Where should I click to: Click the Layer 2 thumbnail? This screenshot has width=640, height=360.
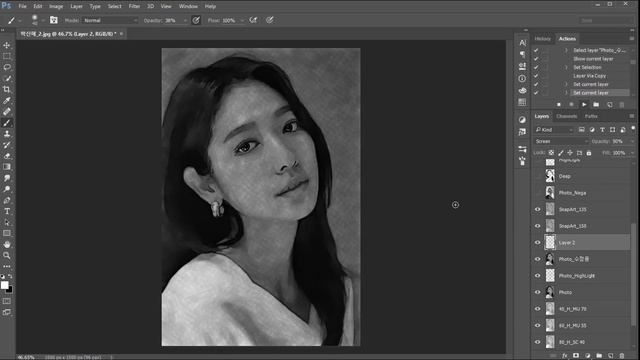pyautogui.click(x=550, y=242)
